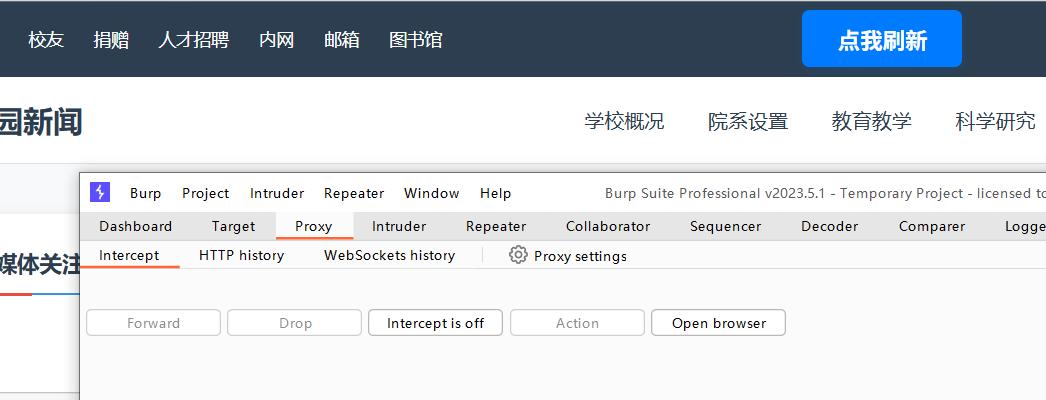Open the Decoder tab
This screenshot has height=400, width=1046.
pyautogui.click(x=830, y=227)
